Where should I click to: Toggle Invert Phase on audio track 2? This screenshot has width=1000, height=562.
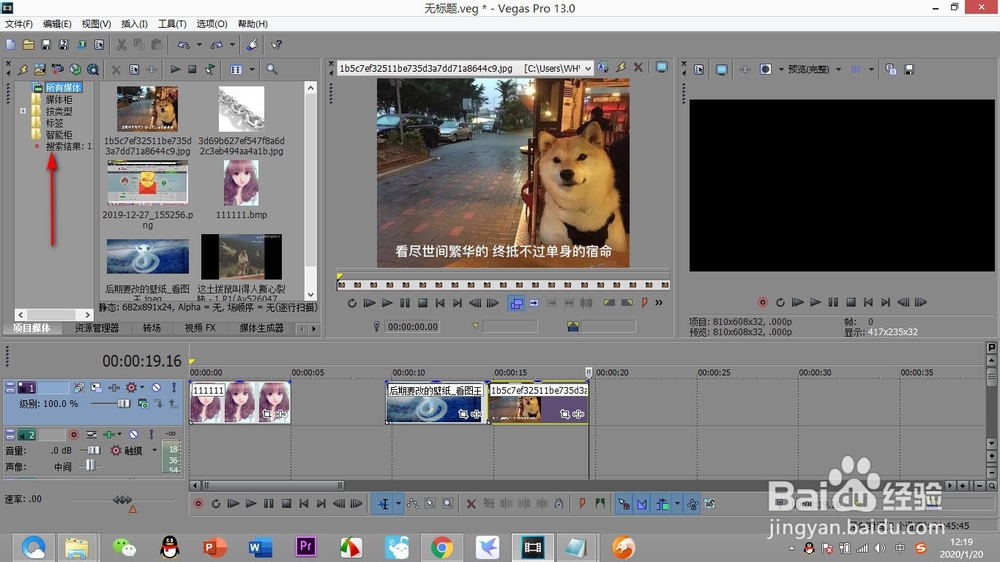point(91,434)
